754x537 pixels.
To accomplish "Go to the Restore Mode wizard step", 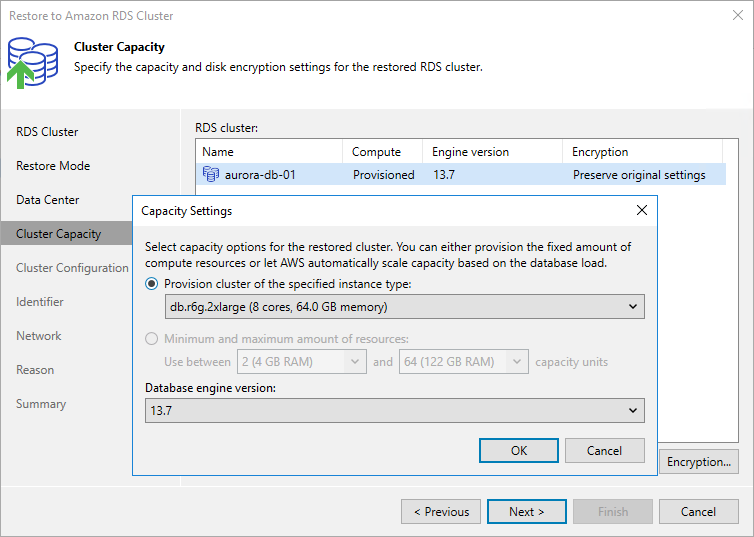I will click(53, 166).
